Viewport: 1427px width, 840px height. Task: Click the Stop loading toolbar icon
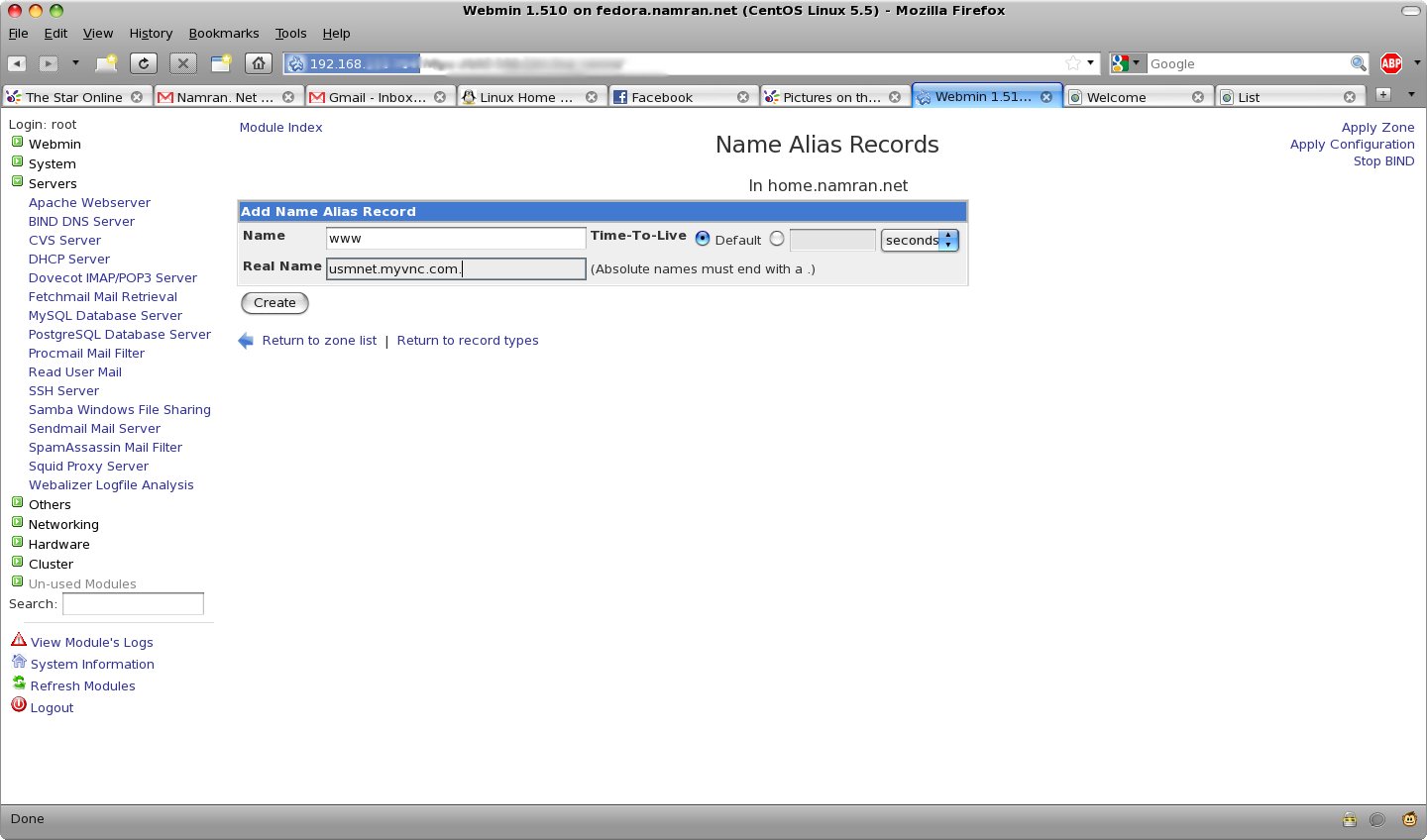point(183,63)
